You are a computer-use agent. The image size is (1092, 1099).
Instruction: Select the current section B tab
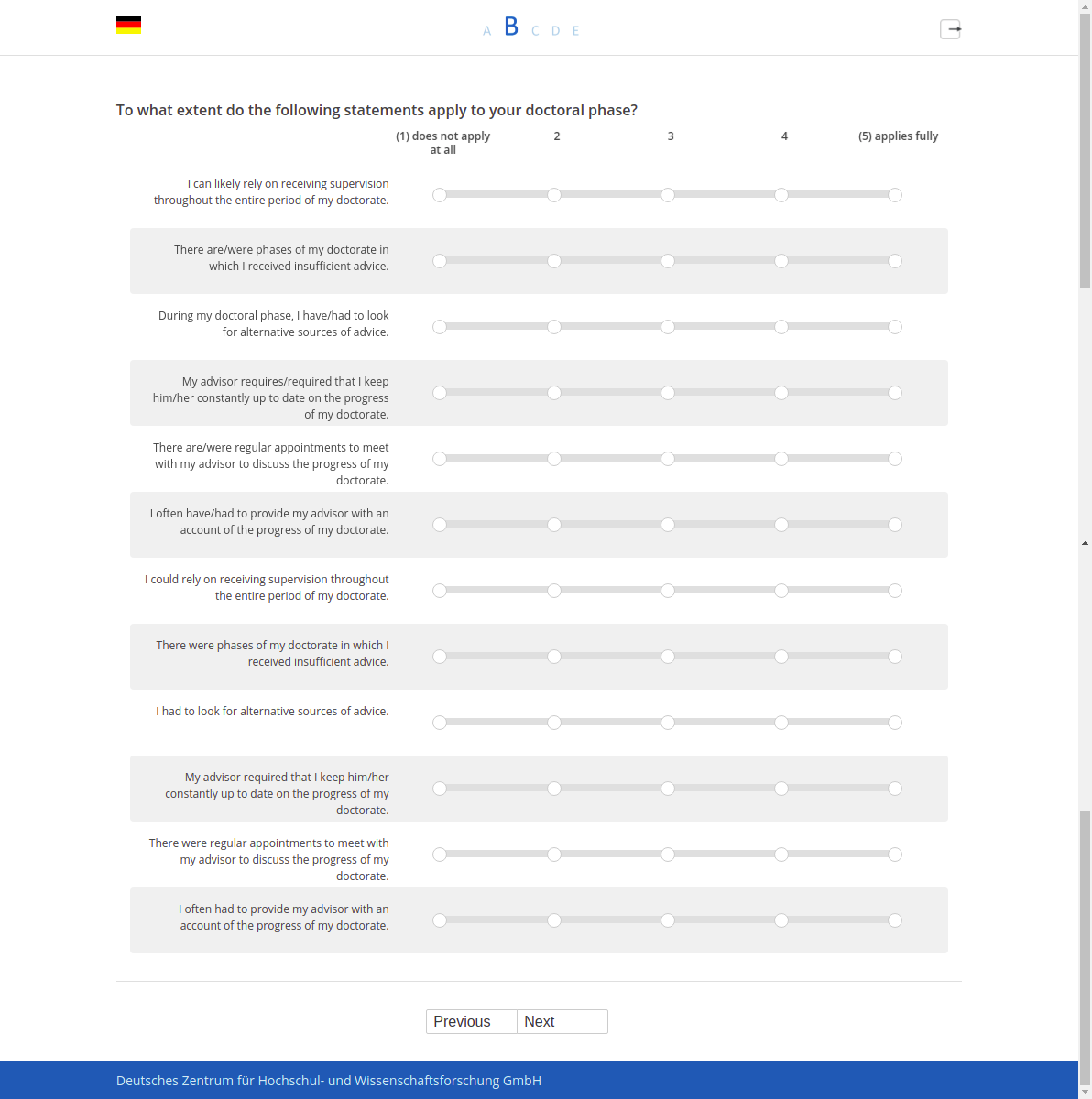point(511,27)
